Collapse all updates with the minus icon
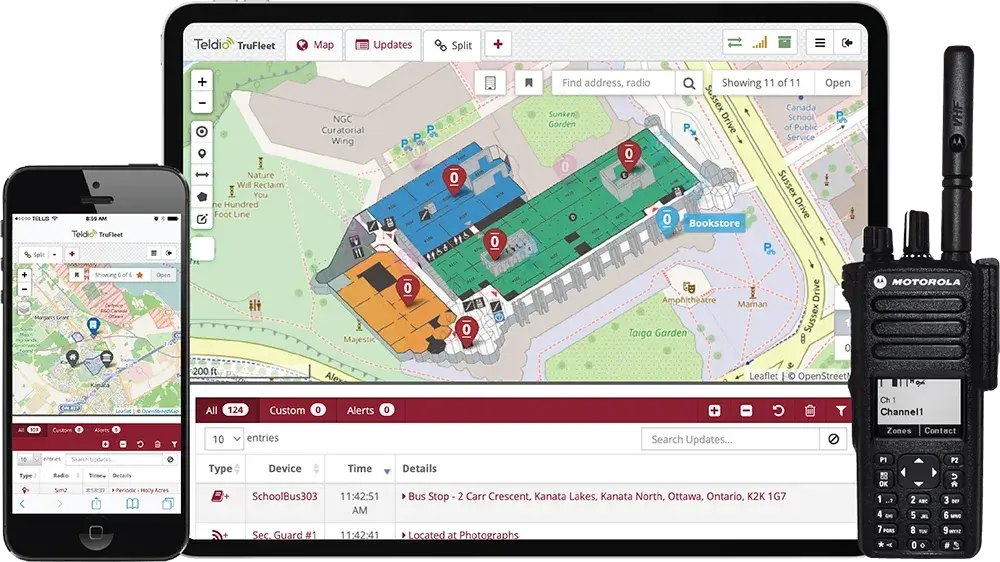 746,411
